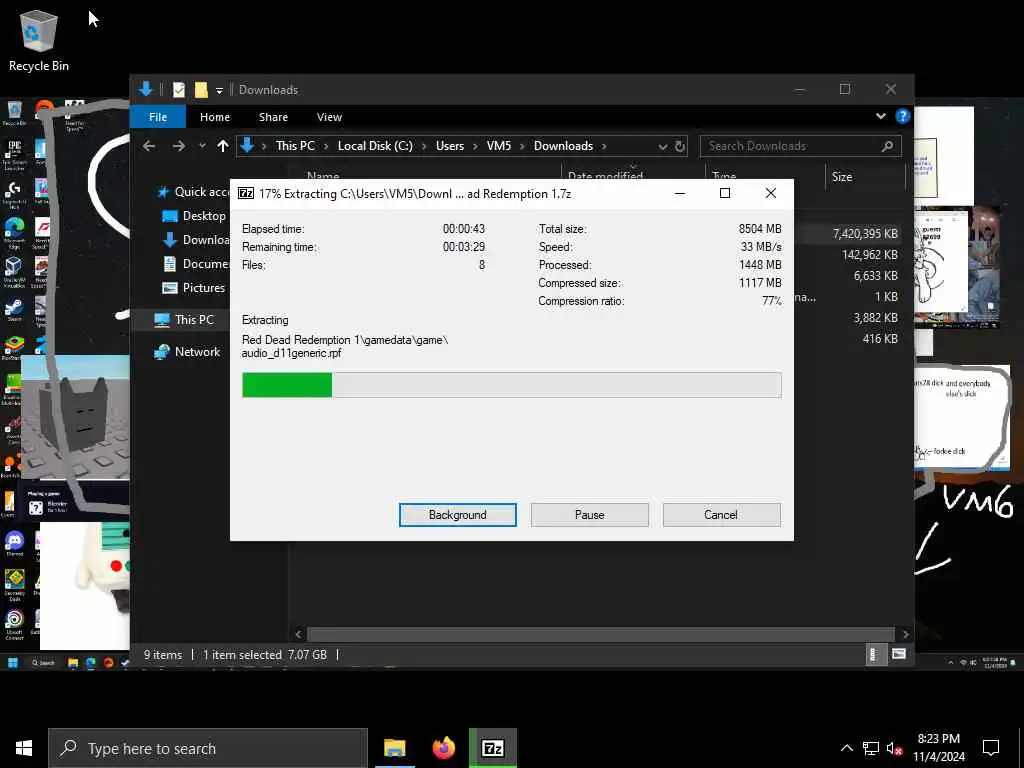The width and height of the screenshot is (1024, 768).
Task: Expand the Explorer ribbon chevron
Action: tap(880, 116)
